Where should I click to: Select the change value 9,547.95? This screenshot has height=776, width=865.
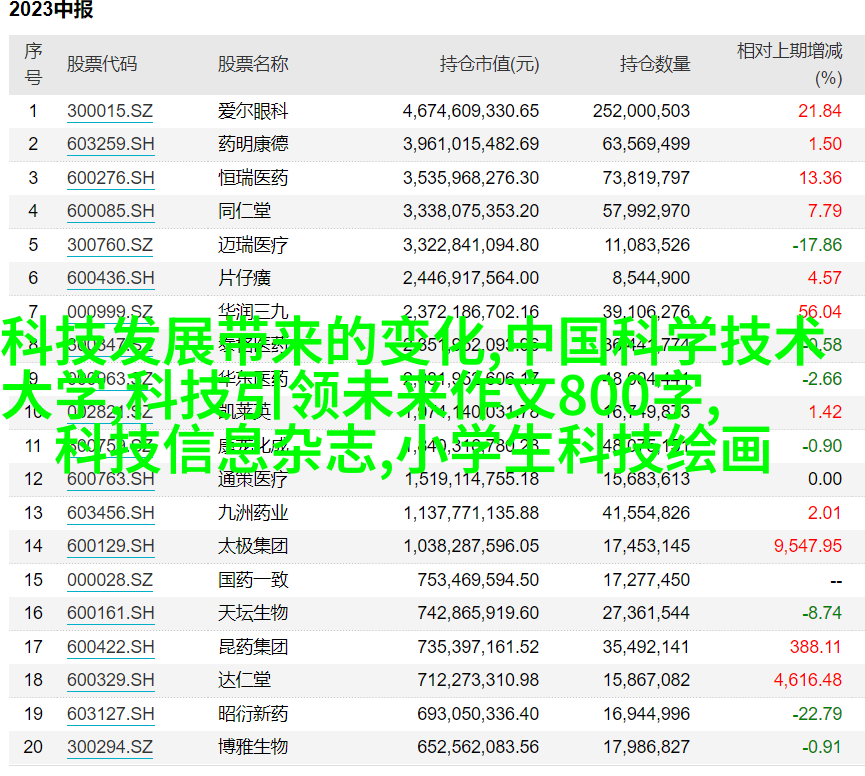point(808,546)
